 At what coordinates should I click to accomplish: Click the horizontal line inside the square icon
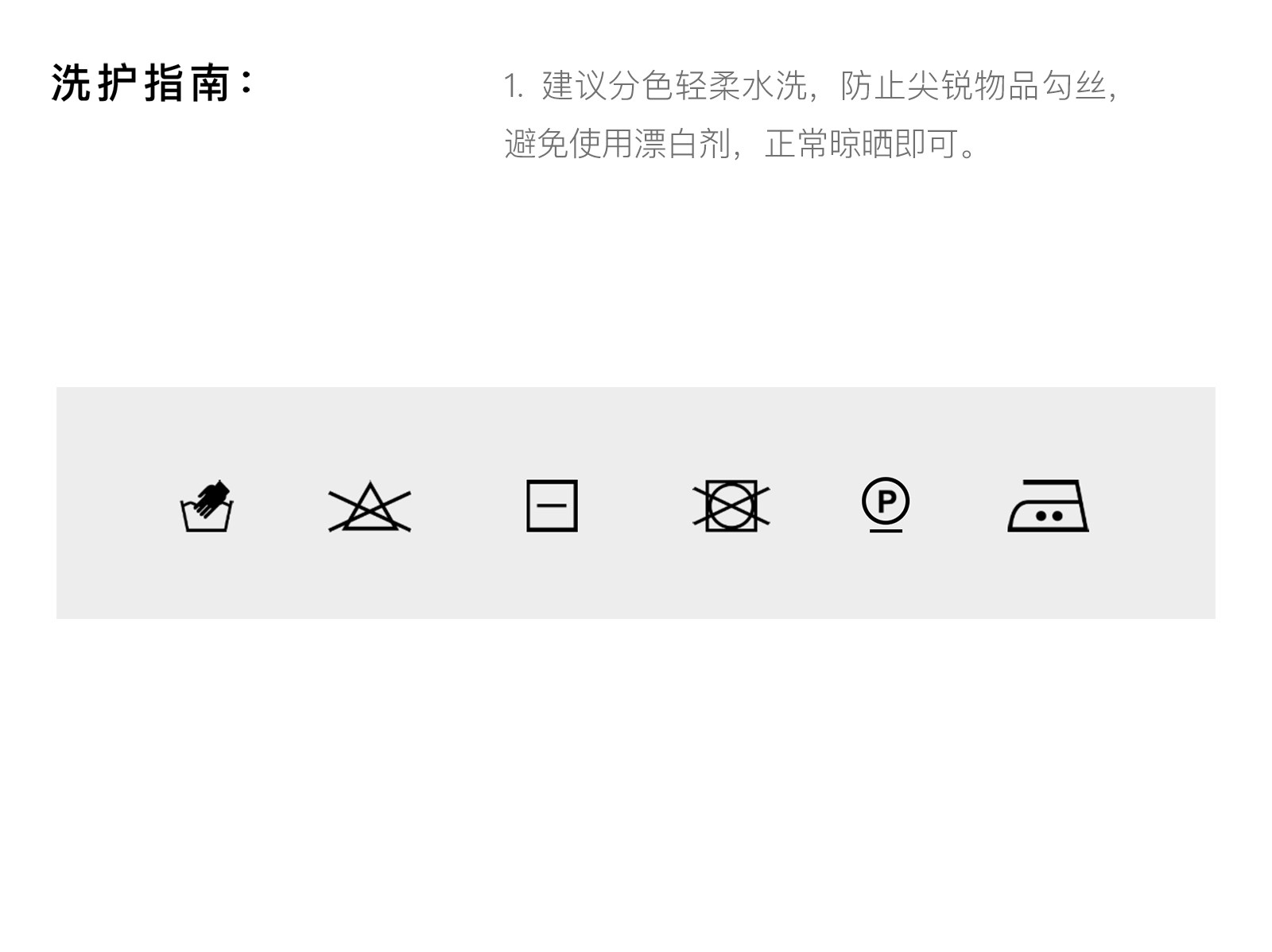[x=552, y=505]
